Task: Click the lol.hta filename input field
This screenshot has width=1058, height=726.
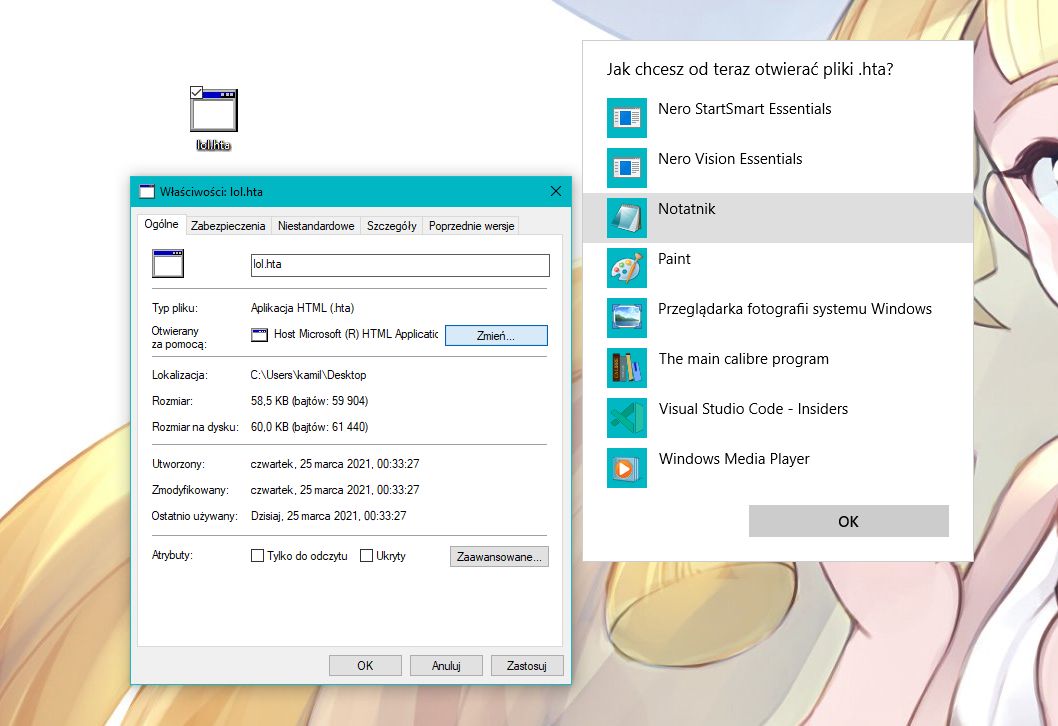Action: (400, 264)
